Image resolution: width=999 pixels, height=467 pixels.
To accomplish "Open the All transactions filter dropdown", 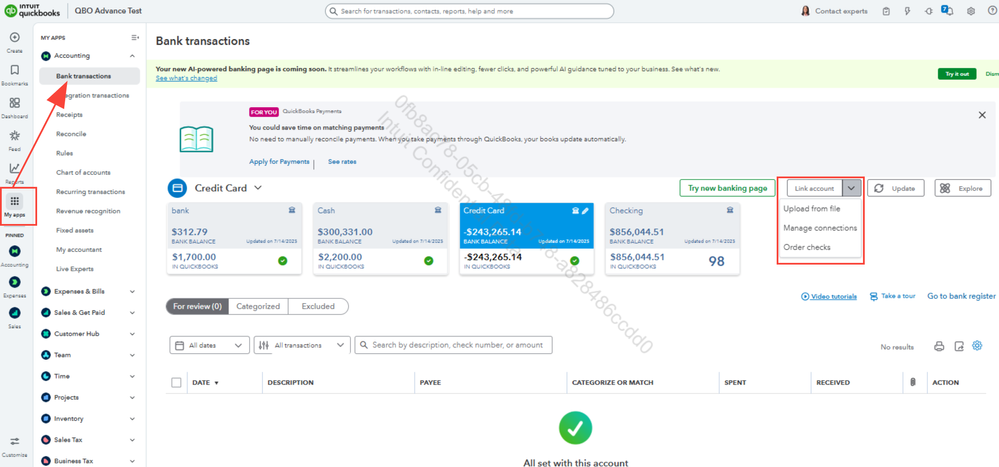I will (x=302, y=345).
